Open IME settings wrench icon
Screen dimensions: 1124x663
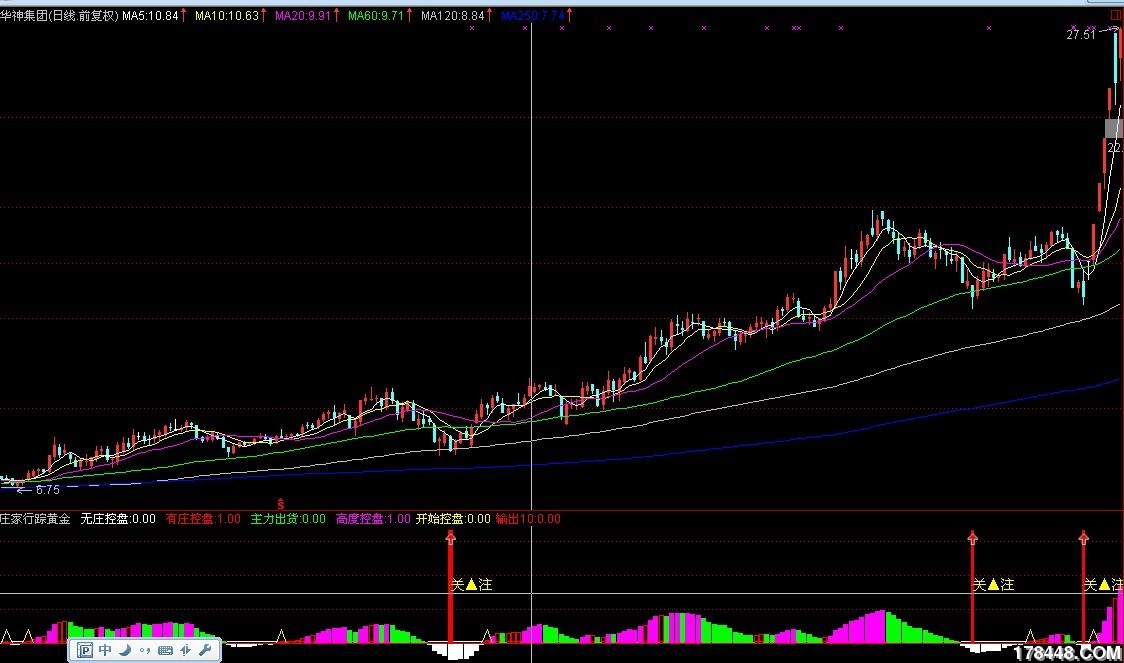click(x=205, y=650)
